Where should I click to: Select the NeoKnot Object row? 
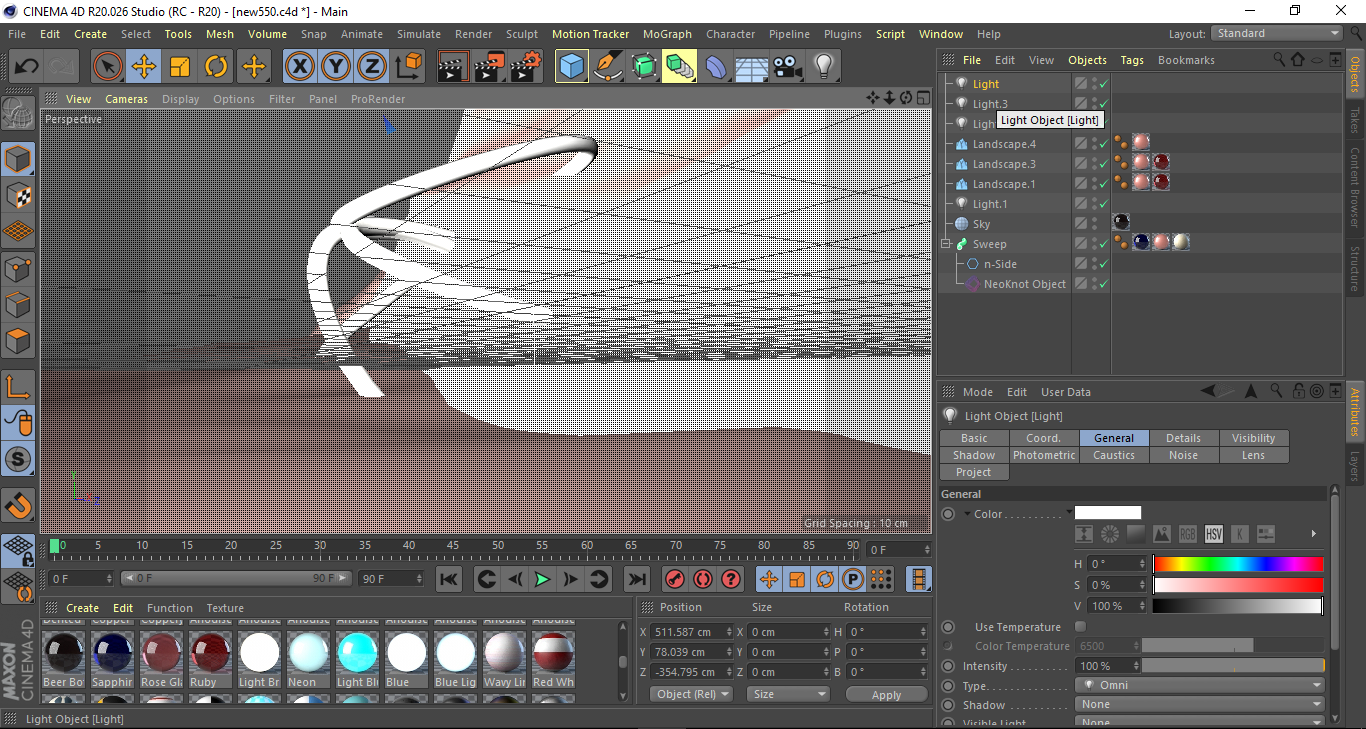point(1024,284)
